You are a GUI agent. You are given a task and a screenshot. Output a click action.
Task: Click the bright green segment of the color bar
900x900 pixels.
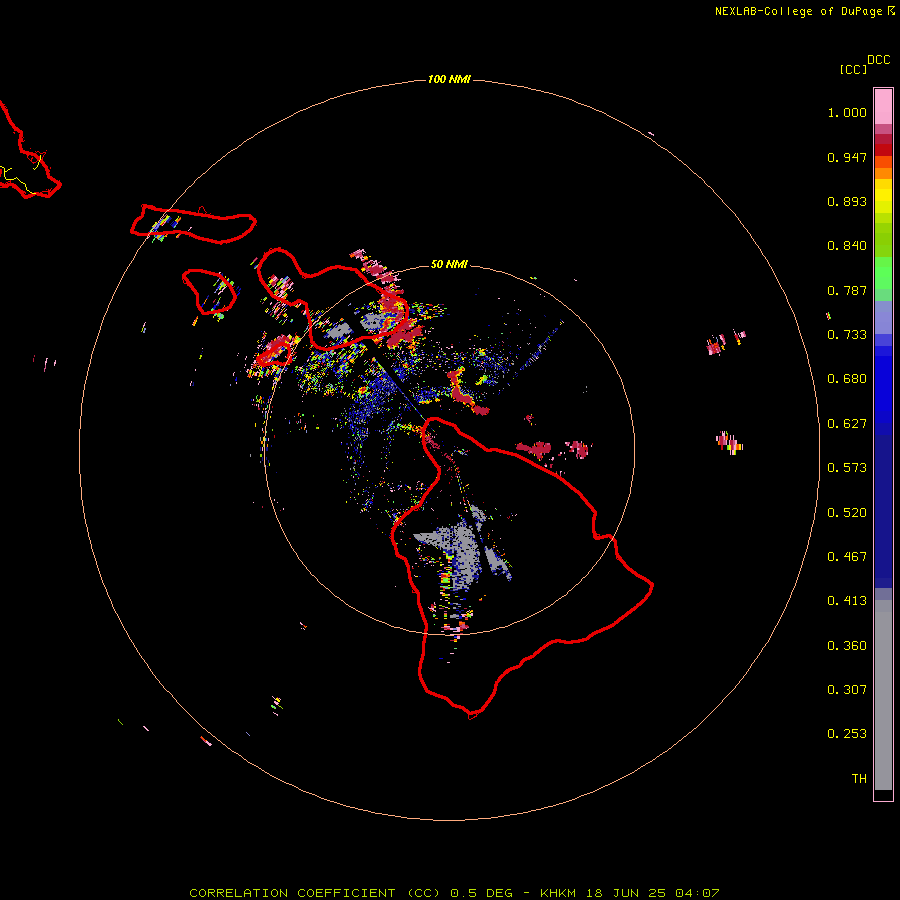point(883,273)
